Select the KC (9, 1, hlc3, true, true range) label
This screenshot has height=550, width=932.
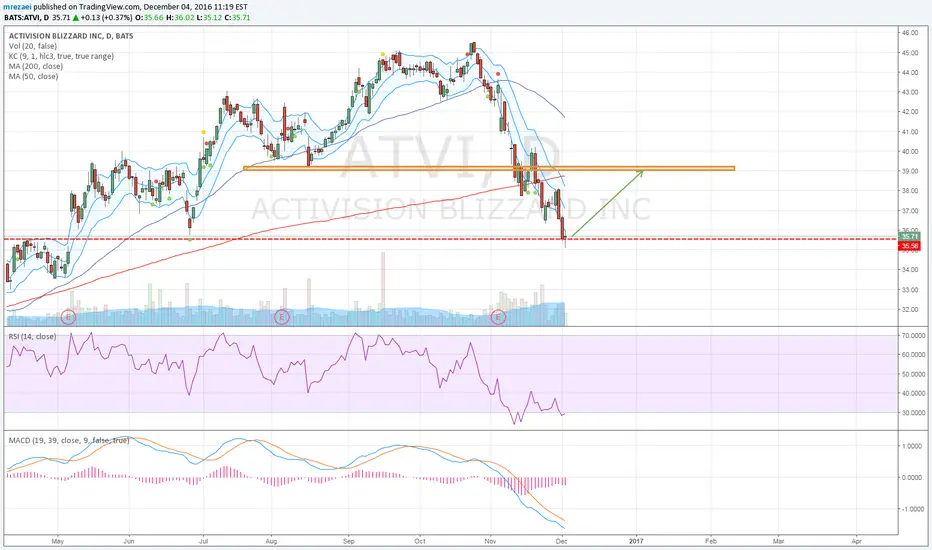click(61, 56)
